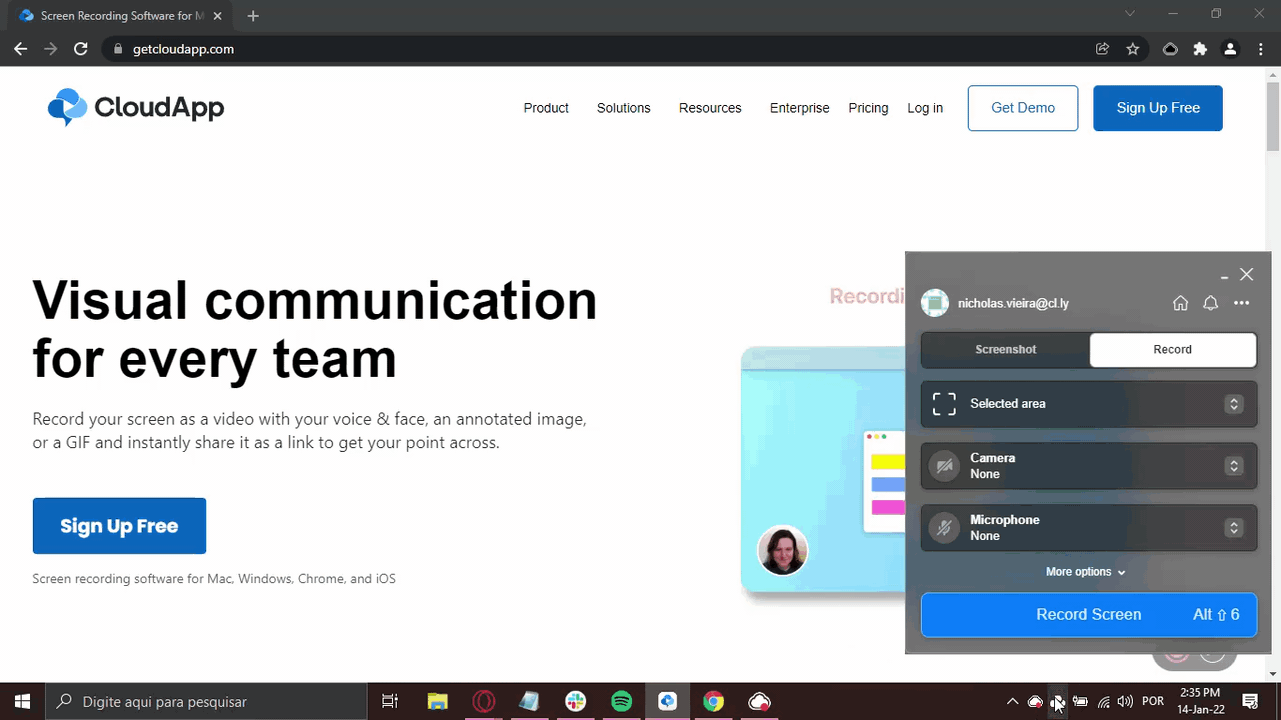This screenshot has height=720, width=1281.
Task: Go back in the browser
Action: tap(21, 49)
